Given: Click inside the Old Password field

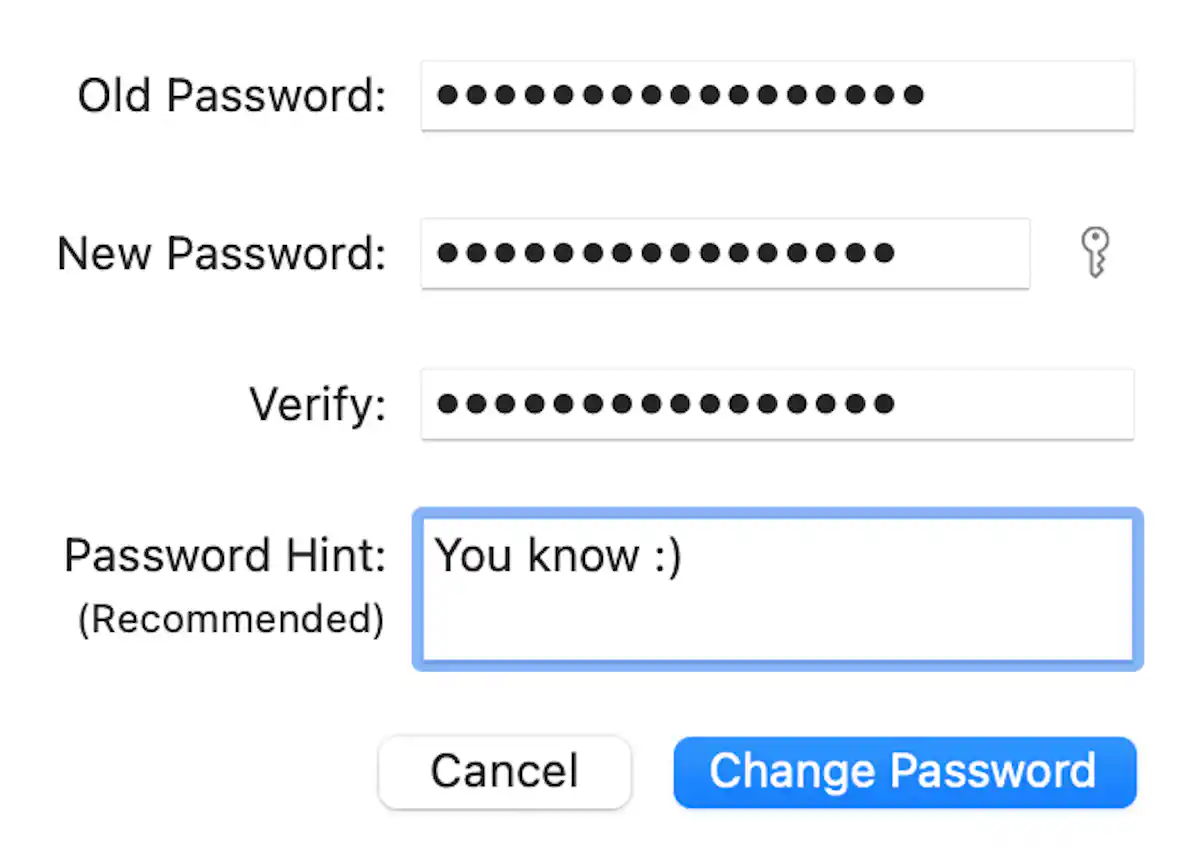Looking at the screenshot, I should [x=777, y=95].
